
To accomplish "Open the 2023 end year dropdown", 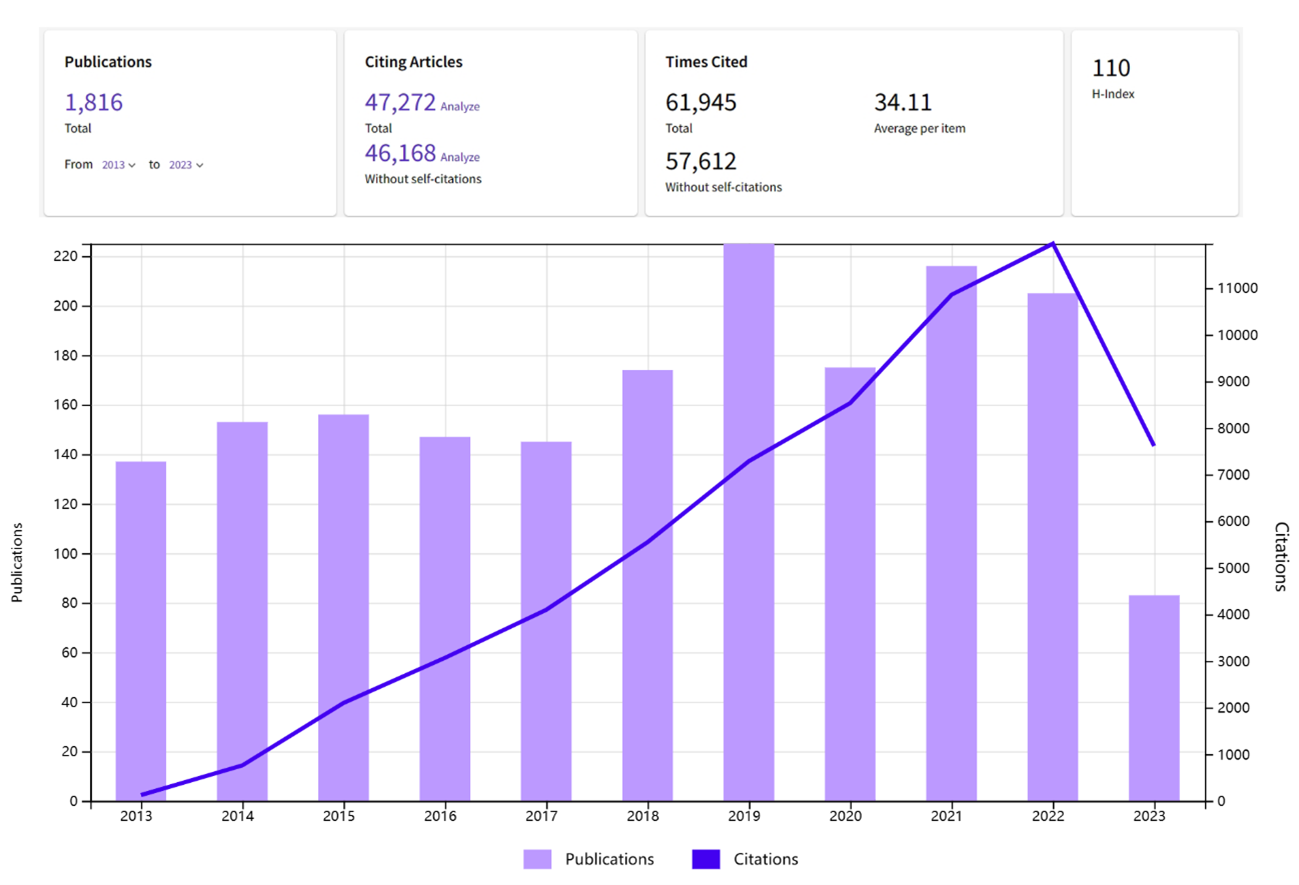I will point(185,165).
